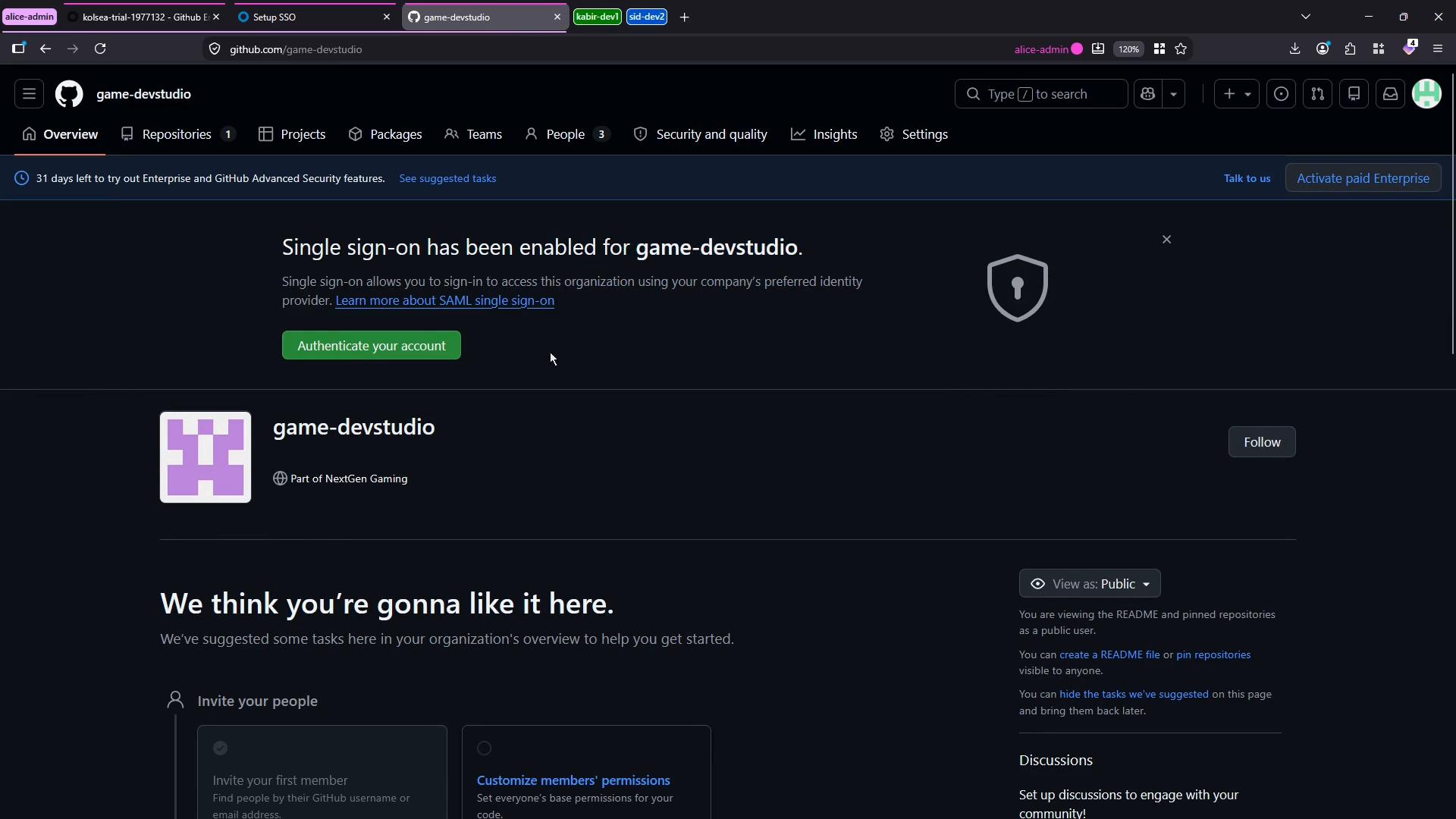The image size is (1456, 819).
Task: Click See suggested tasks link
Action: (x=447, y=179)
